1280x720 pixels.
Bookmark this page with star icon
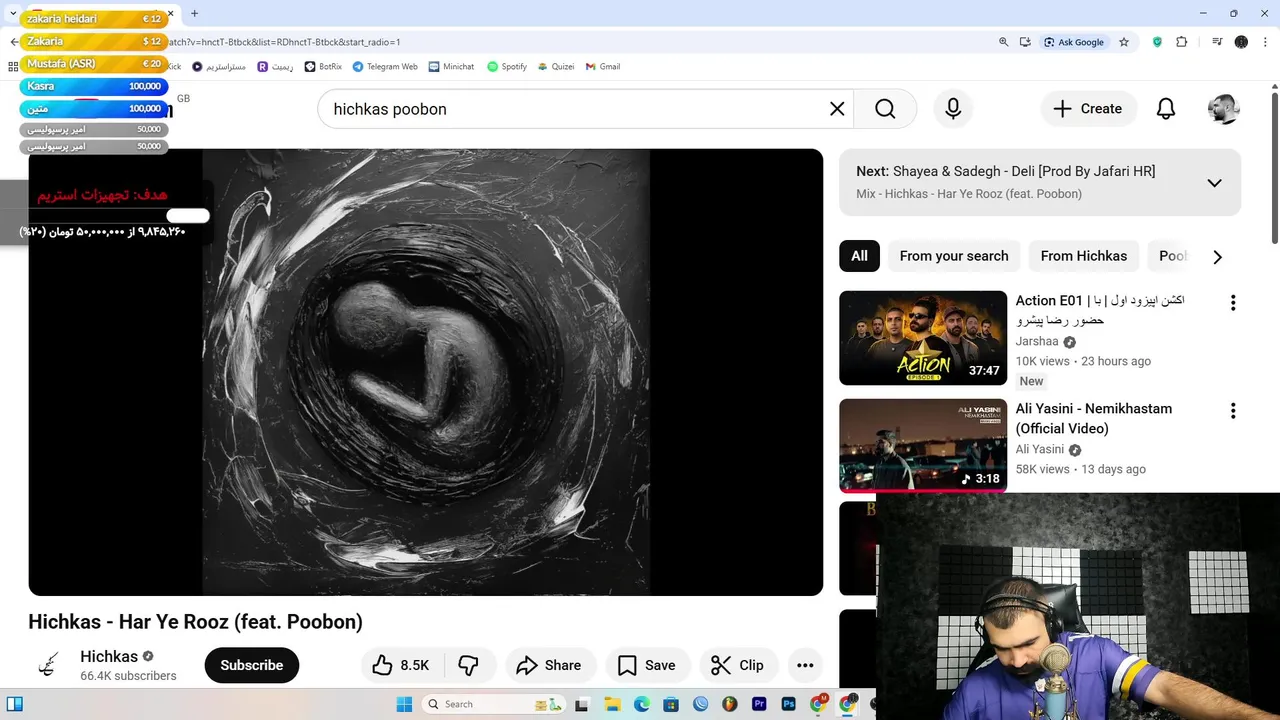pos(1124,42)
